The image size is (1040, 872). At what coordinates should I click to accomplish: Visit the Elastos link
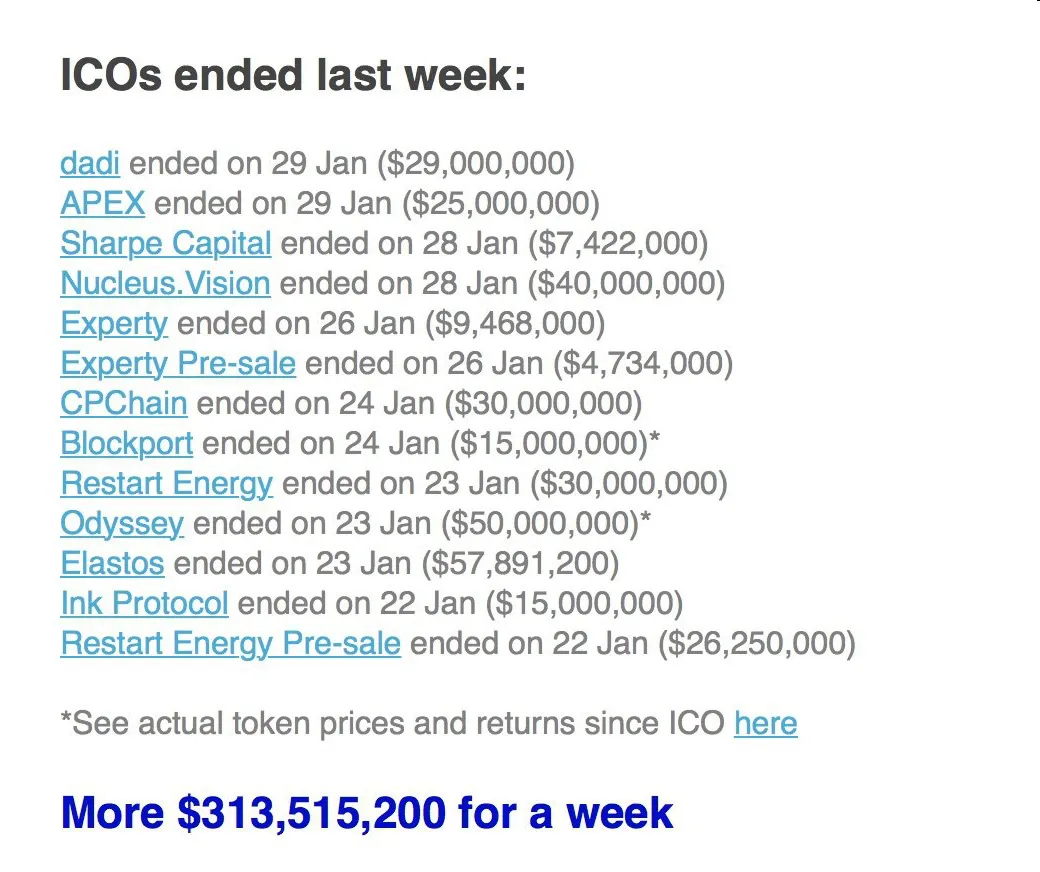click(112, 564)
